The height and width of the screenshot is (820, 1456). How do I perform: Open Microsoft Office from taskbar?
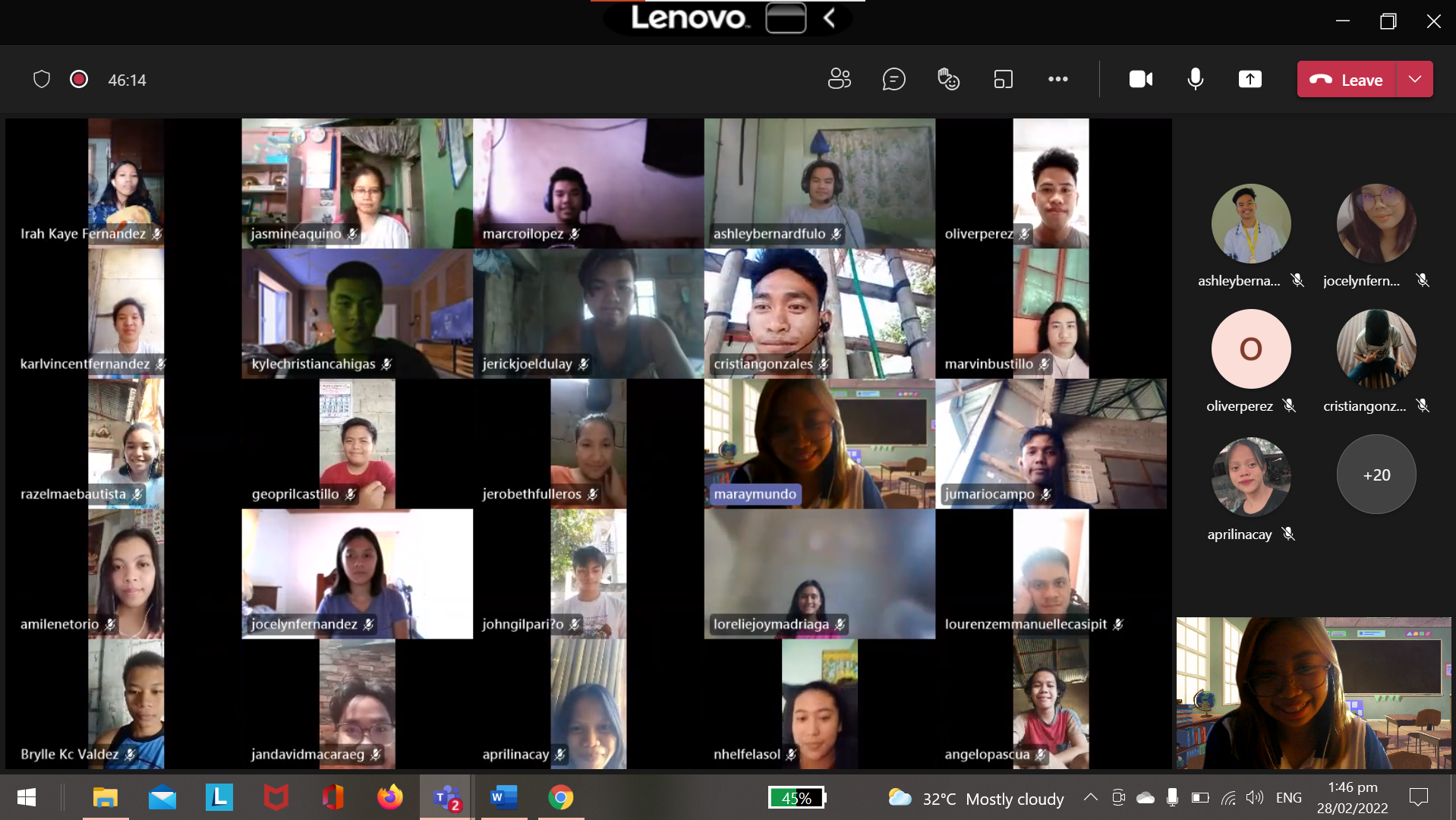pyautogui.click(x=333, y=797)
